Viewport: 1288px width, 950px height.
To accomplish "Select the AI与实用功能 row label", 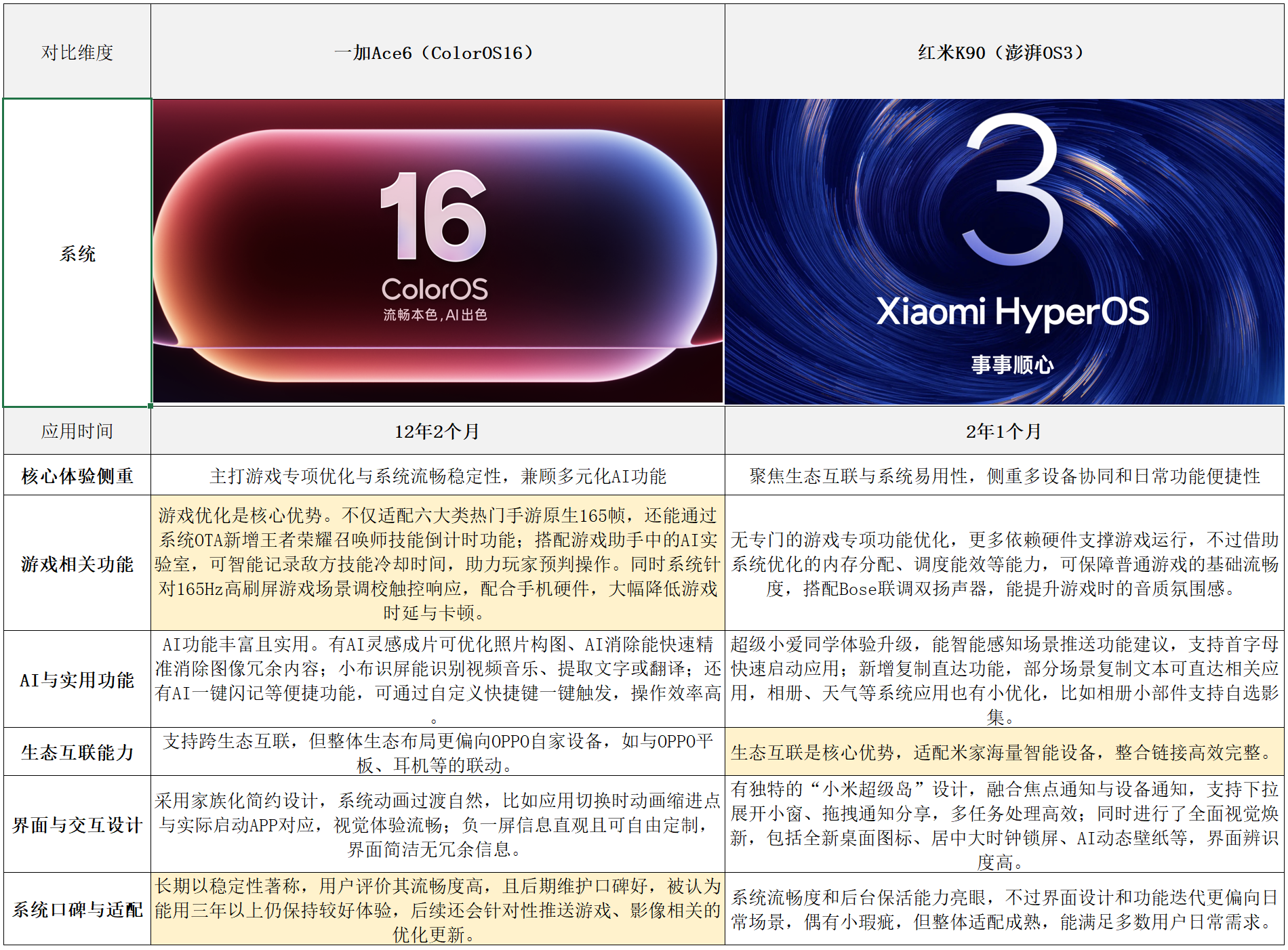I will [77, 679].
